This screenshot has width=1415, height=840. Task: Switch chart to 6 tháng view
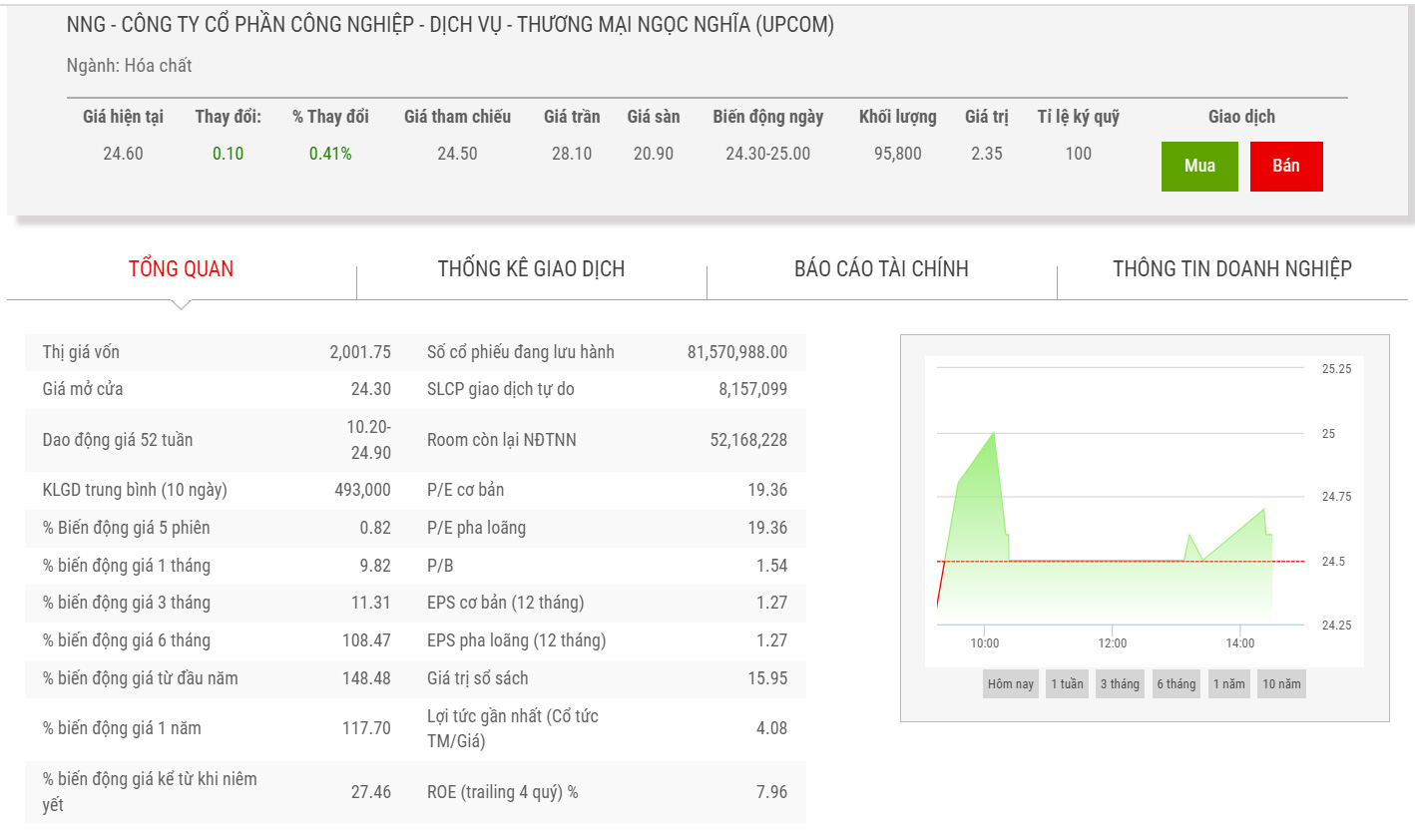click(x=1176, y=684)
